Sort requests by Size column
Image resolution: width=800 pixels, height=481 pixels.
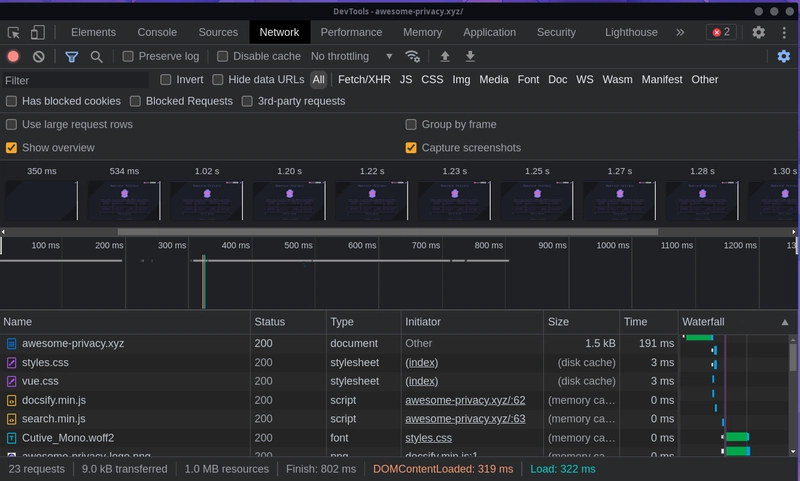tap(582, 322)
